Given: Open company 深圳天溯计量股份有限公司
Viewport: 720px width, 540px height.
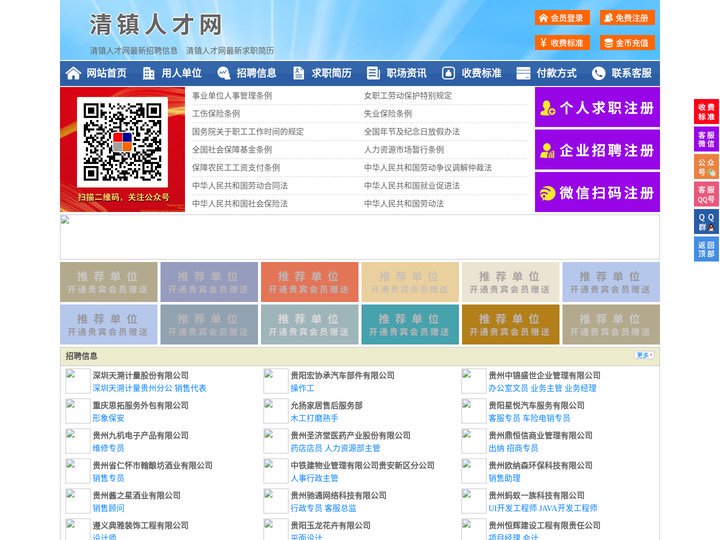Looking at the screenshot, I should click(141, 375).
